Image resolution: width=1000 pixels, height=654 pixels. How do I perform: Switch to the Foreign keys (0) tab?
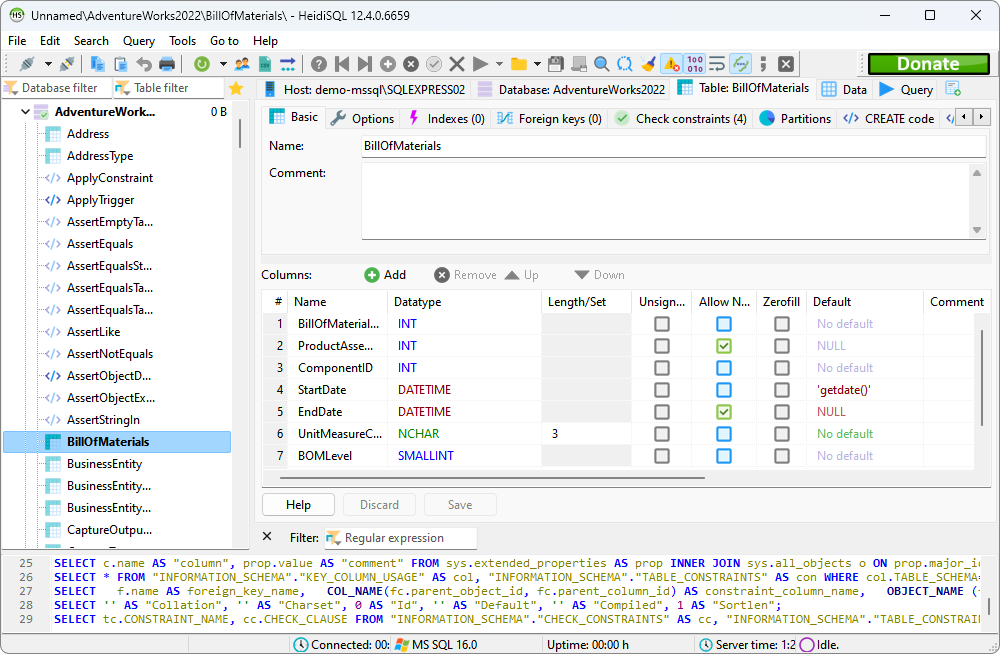coord(549,119)
